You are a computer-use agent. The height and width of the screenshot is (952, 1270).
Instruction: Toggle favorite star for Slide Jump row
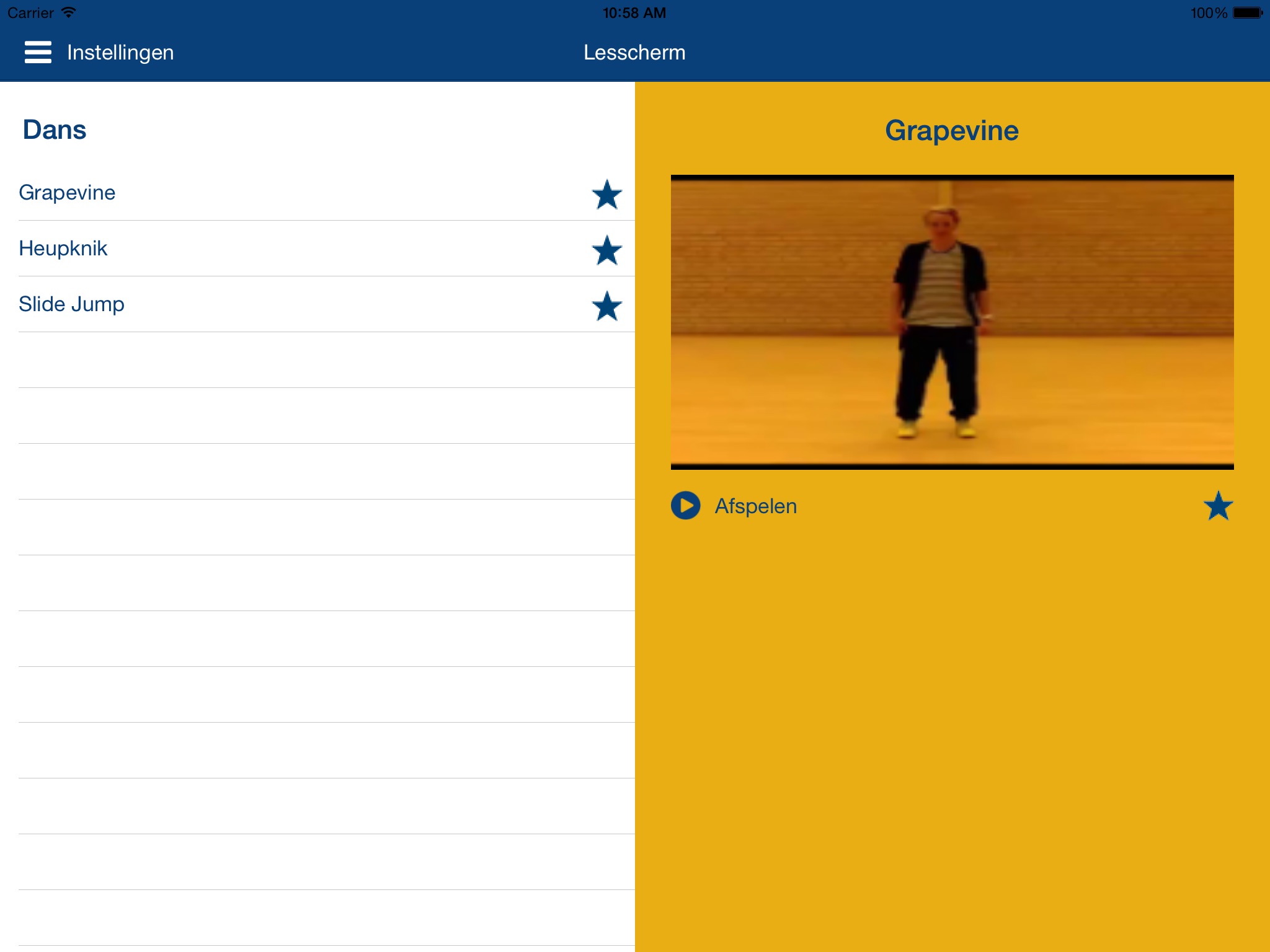click(x=606, y=306)
